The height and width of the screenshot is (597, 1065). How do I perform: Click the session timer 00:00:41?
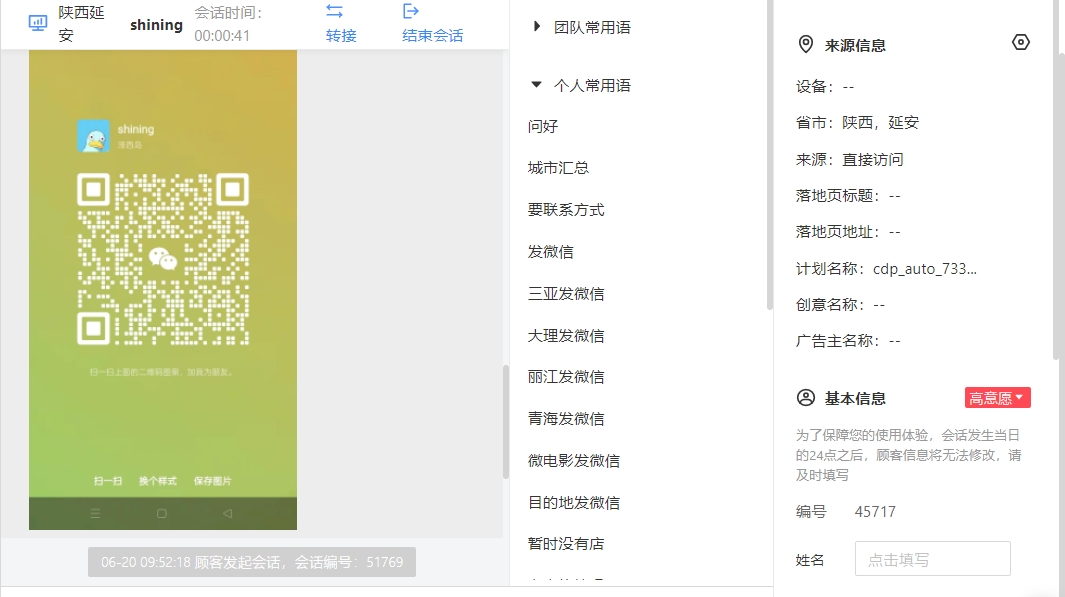tap(222, 36)
